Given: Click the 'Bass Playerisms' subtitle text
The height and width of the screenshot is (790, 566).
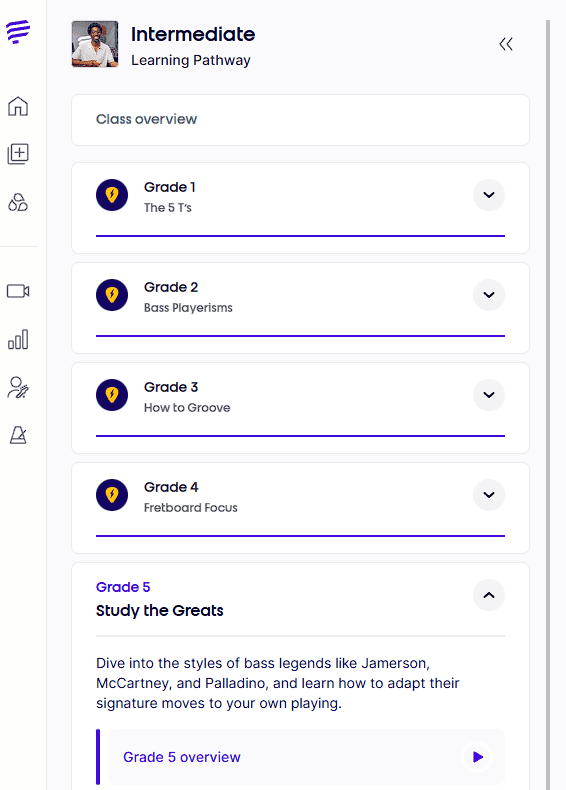Looking at the screenshot, I should pos(188,308).
